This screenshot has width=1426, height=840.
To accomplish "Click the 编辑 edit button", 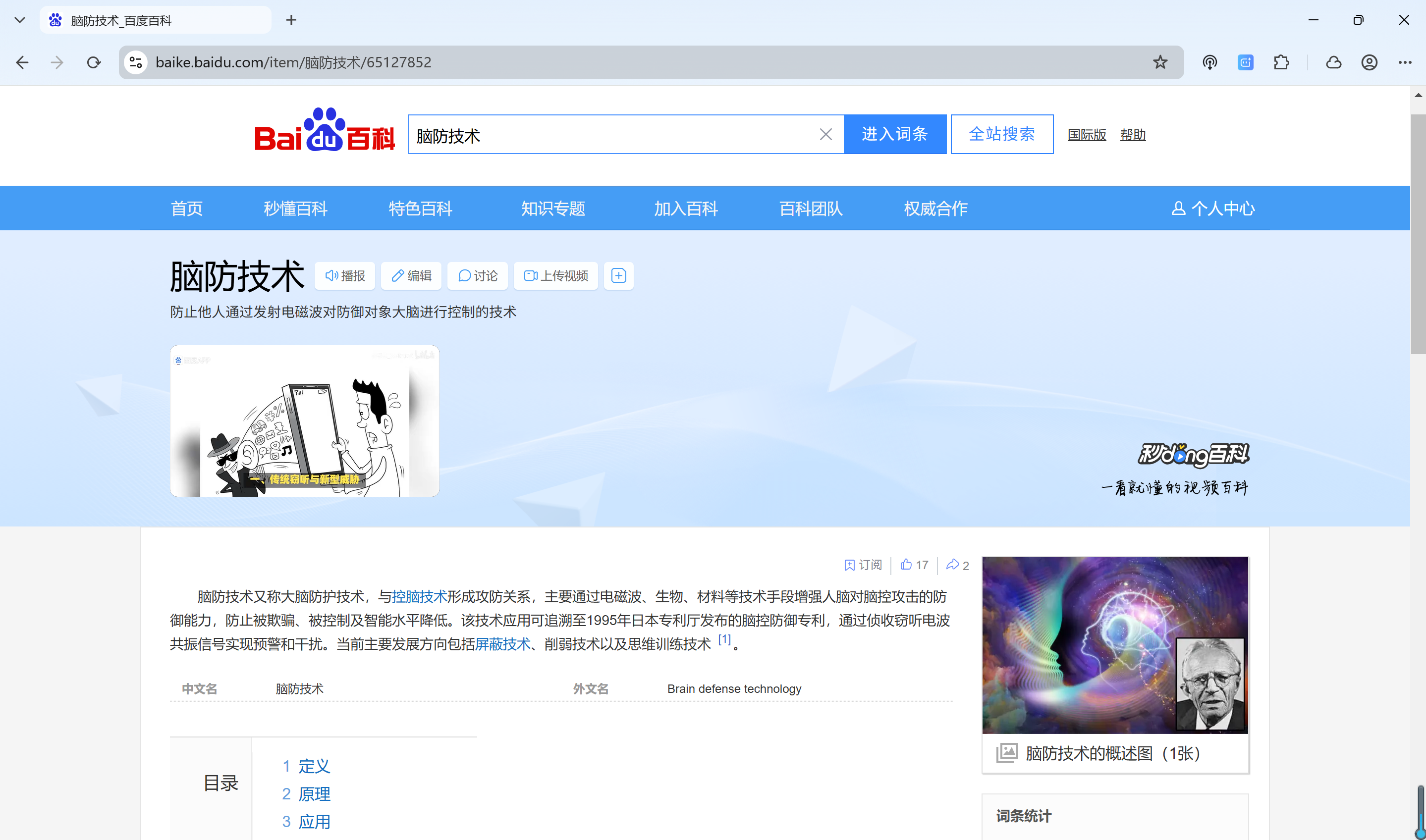I will click(411, 276).
